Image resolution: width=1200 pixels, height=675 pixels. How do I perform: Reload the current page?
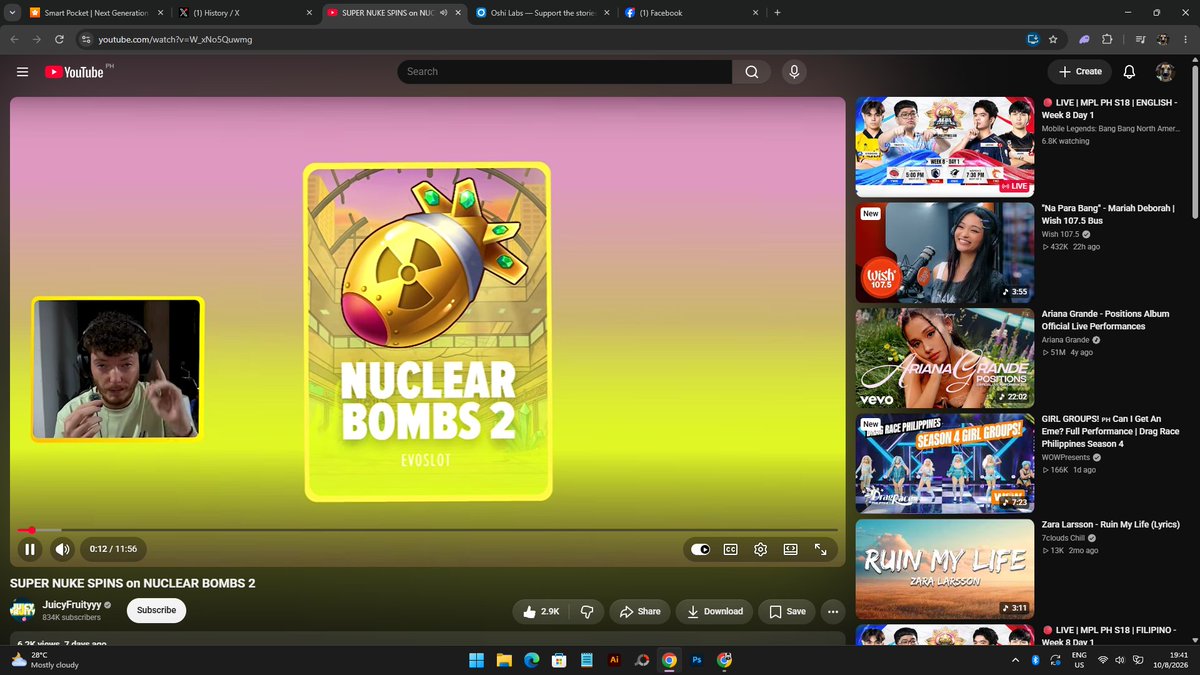[x=60, y=39]
